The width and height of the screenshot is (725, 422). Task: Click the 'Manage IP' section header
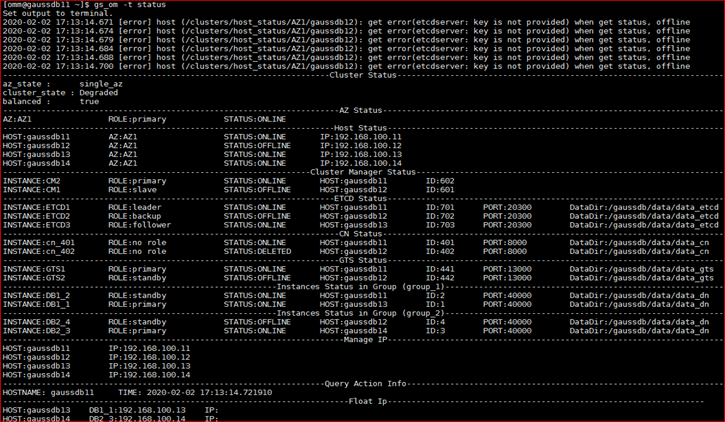365,340
